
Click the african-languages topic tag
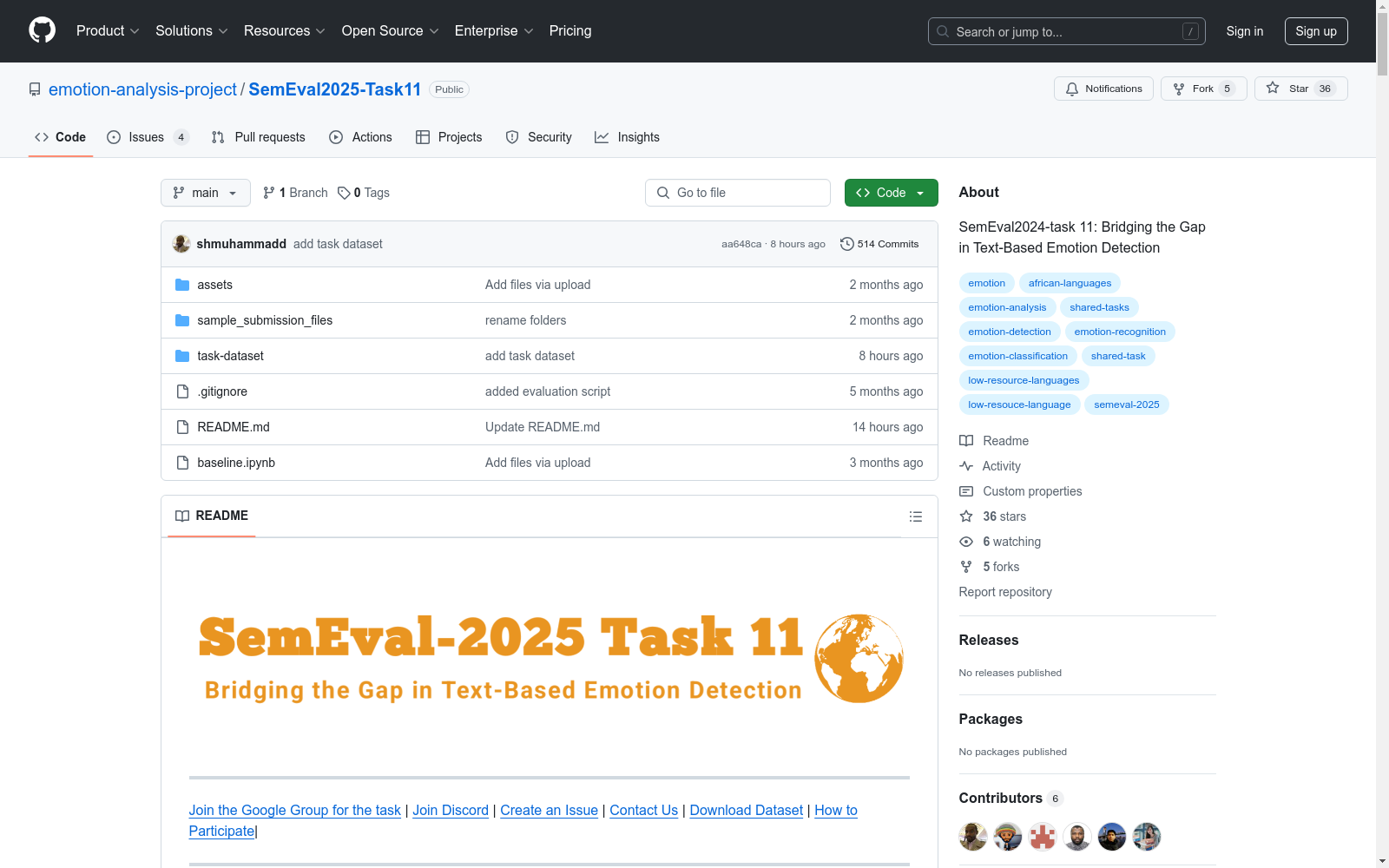(x=1070, y=283)
